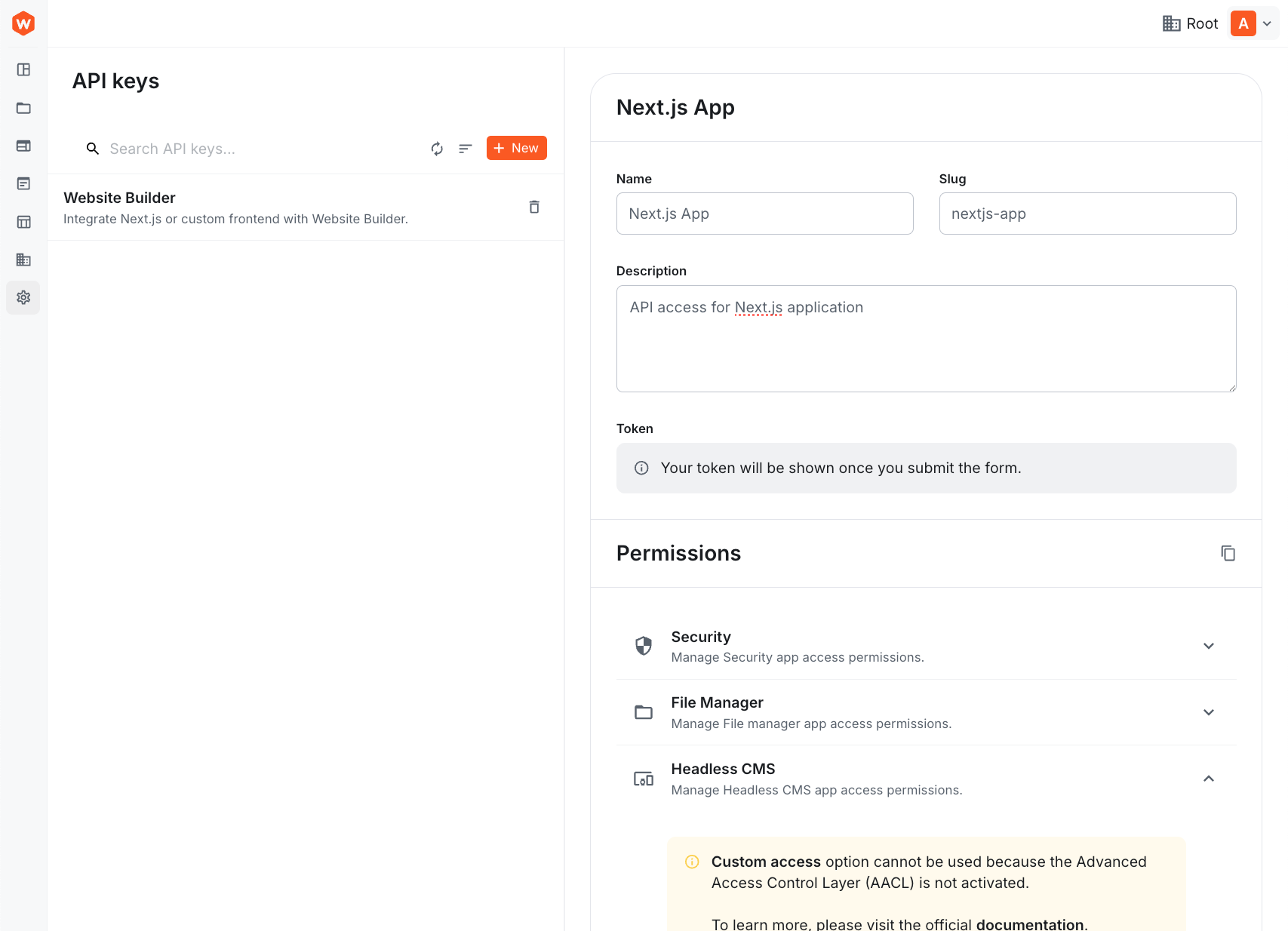Open File Manager from the sidebar
This screenshot has width=1288, height=931.
tap(23, 108)
